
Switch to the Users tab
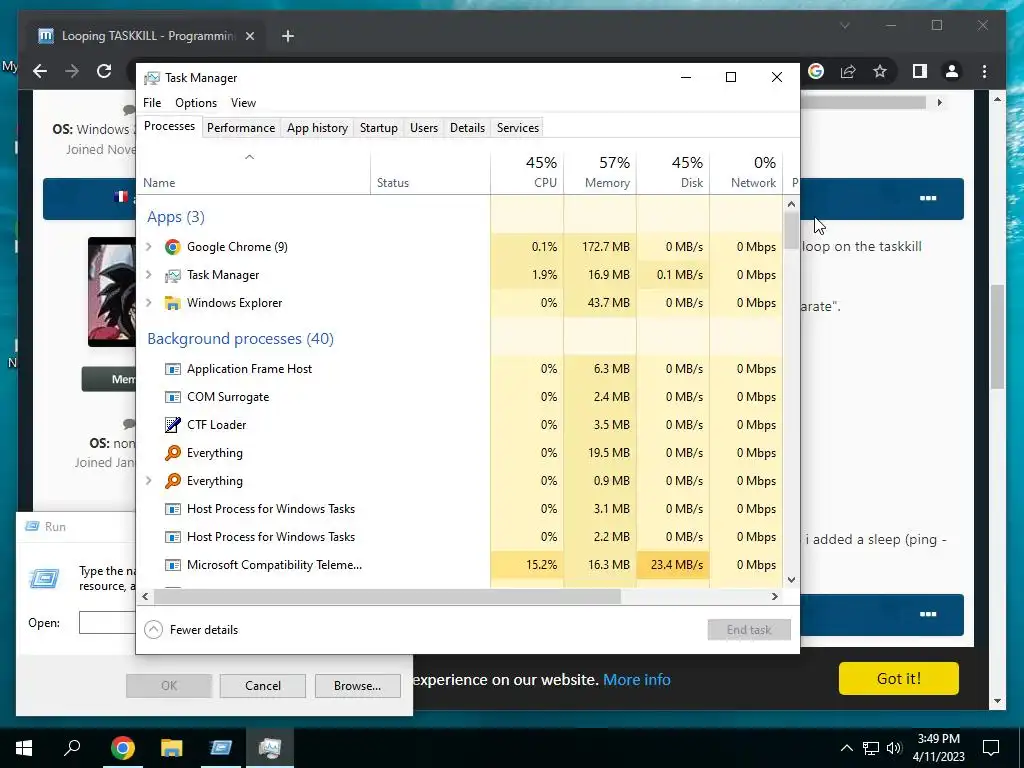[424, 128]
